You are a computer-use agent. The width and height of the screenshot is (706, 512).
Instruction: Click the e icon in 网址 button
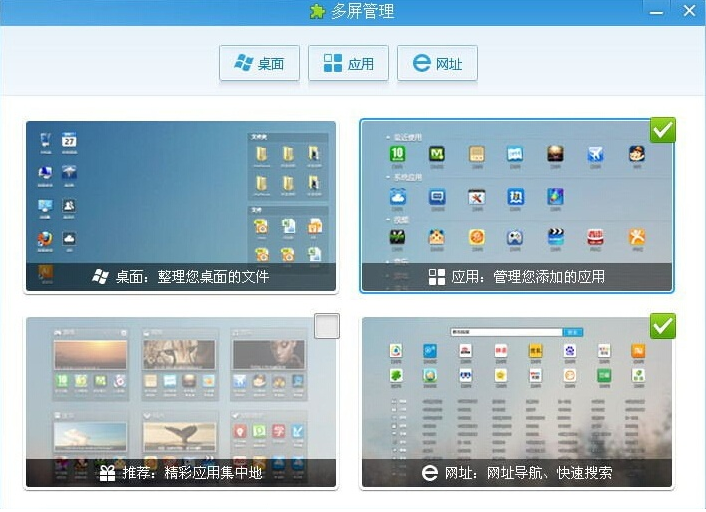(422, 63)
